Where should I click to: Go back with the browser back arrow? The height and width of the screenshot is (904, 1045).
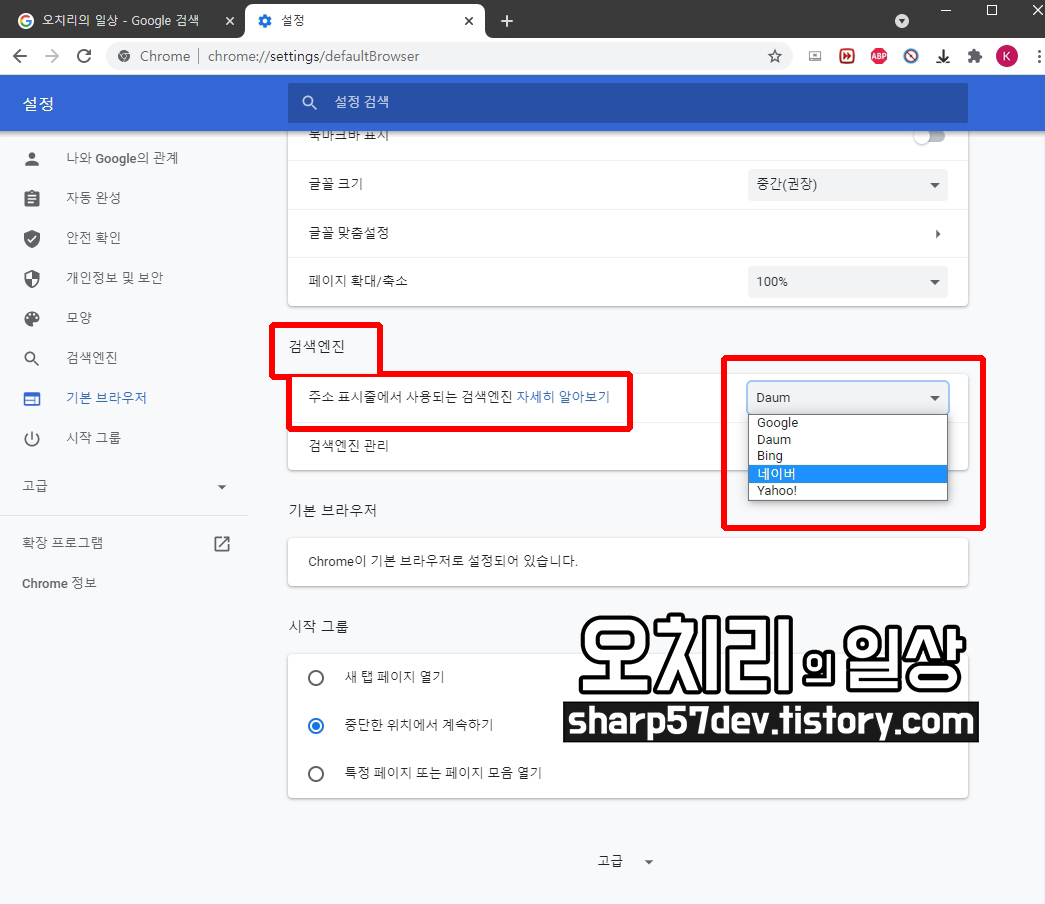pos(20,57)
